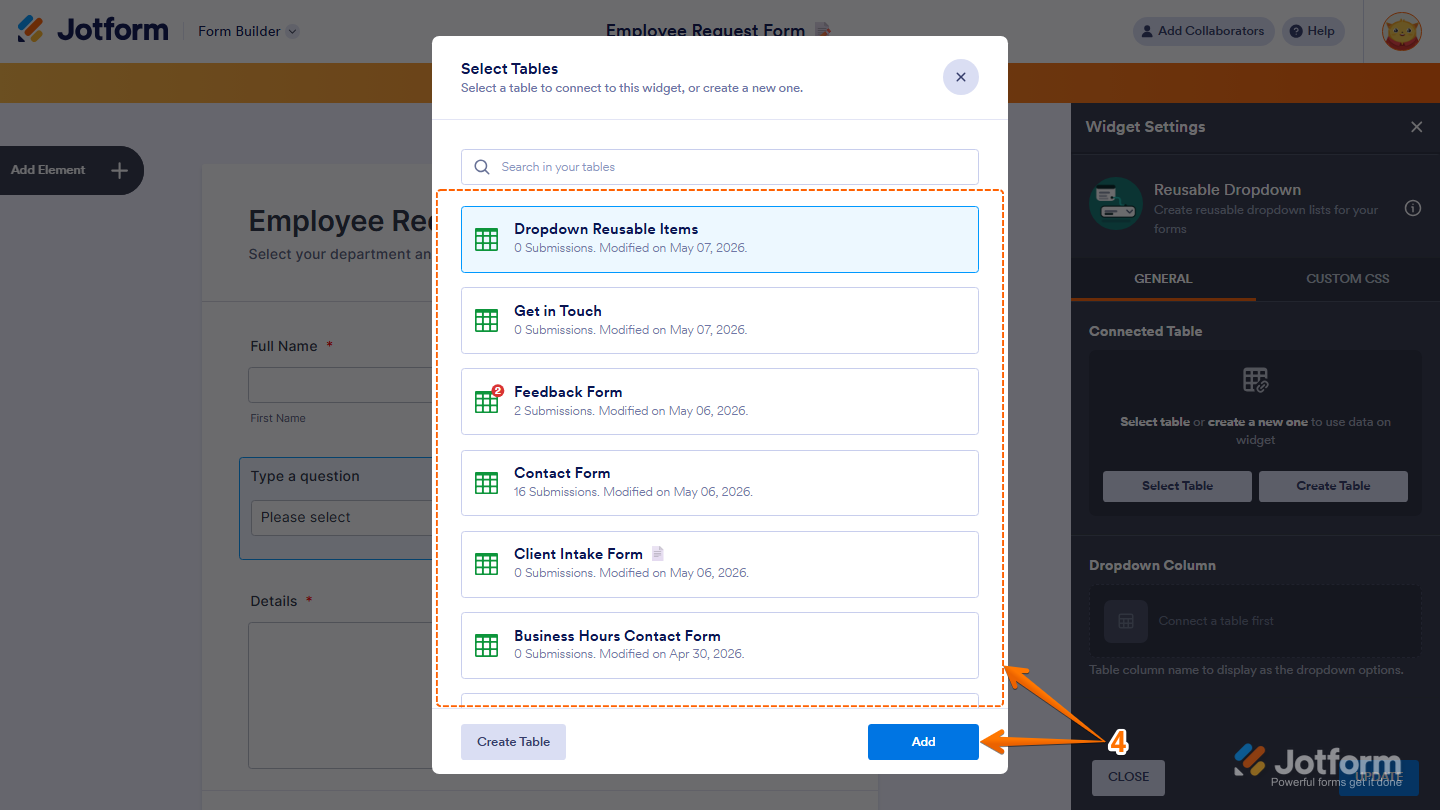Screen dimensions: 1440x810
Task: Click the Dropdown Reusable Items spreadsheet icon
Action: 486,239
